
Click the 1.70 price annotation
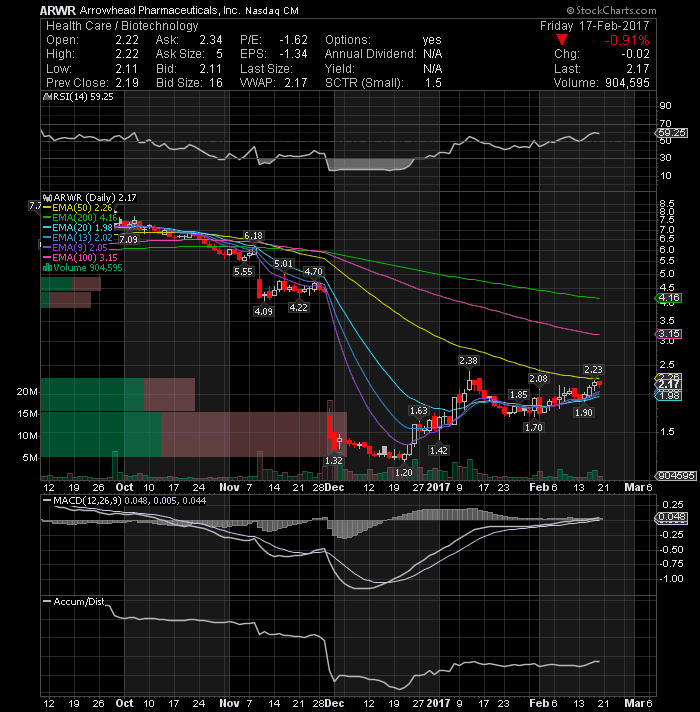pyautogui.click(x=533, y=427)
